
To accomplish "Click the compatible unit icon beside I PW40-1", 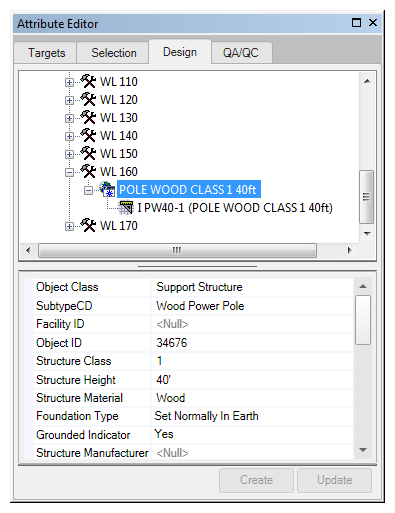I will click(126, 207).
